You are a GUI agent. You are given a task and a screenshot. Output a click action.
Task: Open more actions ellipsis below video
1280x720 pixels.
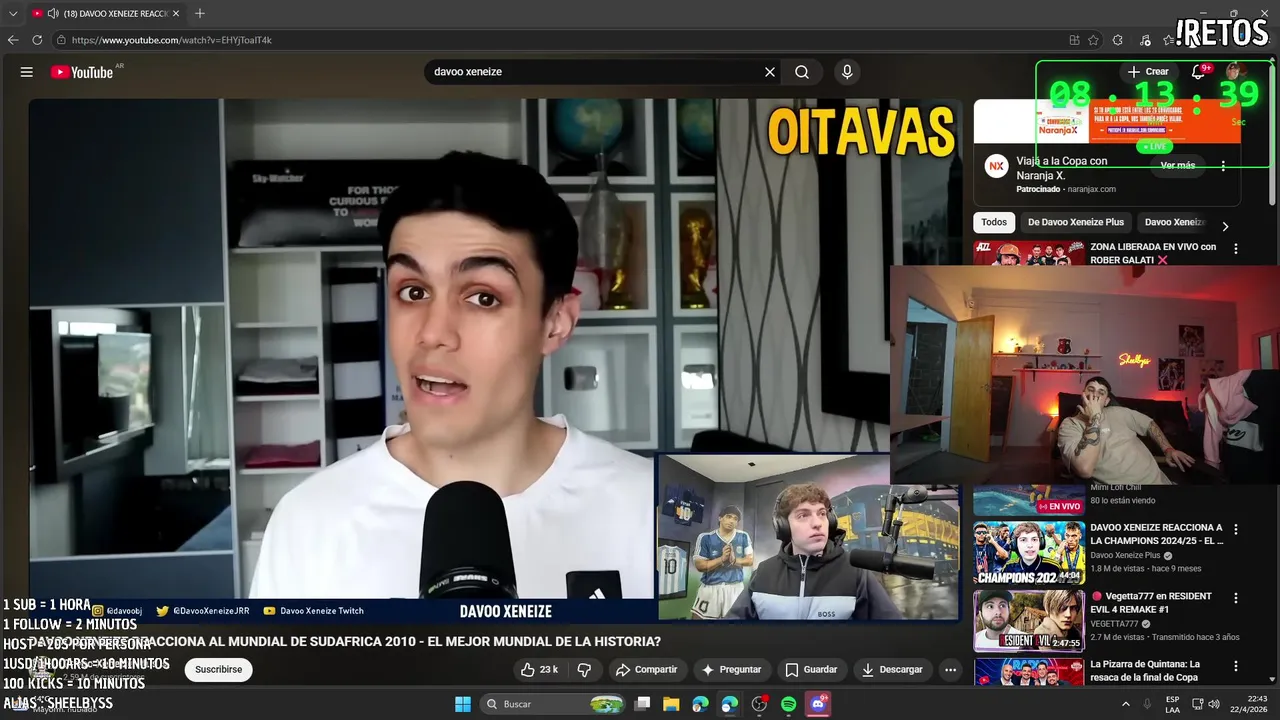coord(951,669)
